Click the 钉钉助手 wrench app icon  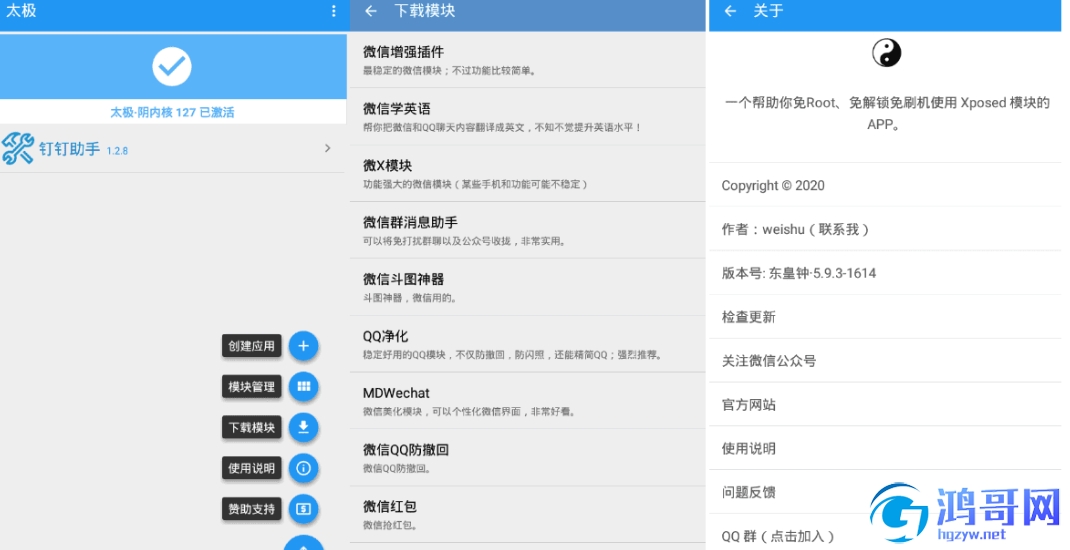pos(17,148)
